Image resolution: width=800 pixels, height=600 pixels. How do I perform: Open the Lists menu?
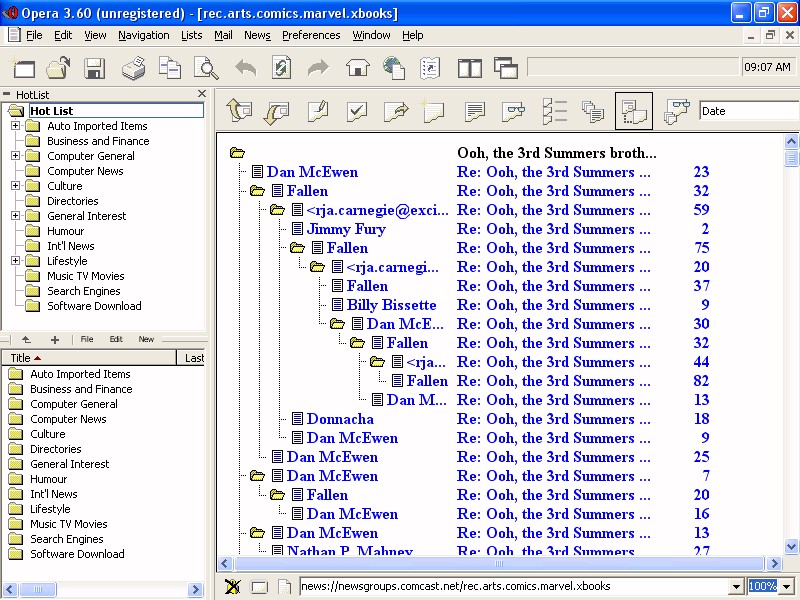[191, 35]
